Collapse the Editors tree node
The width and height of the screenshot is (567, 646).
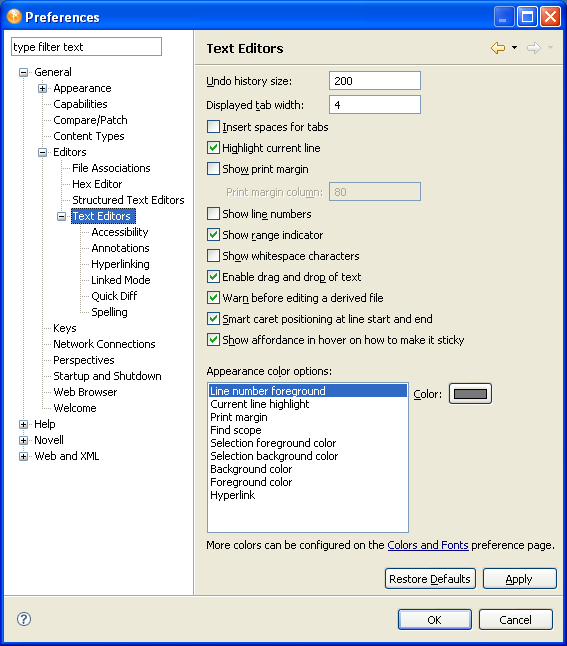pos(42,152)
